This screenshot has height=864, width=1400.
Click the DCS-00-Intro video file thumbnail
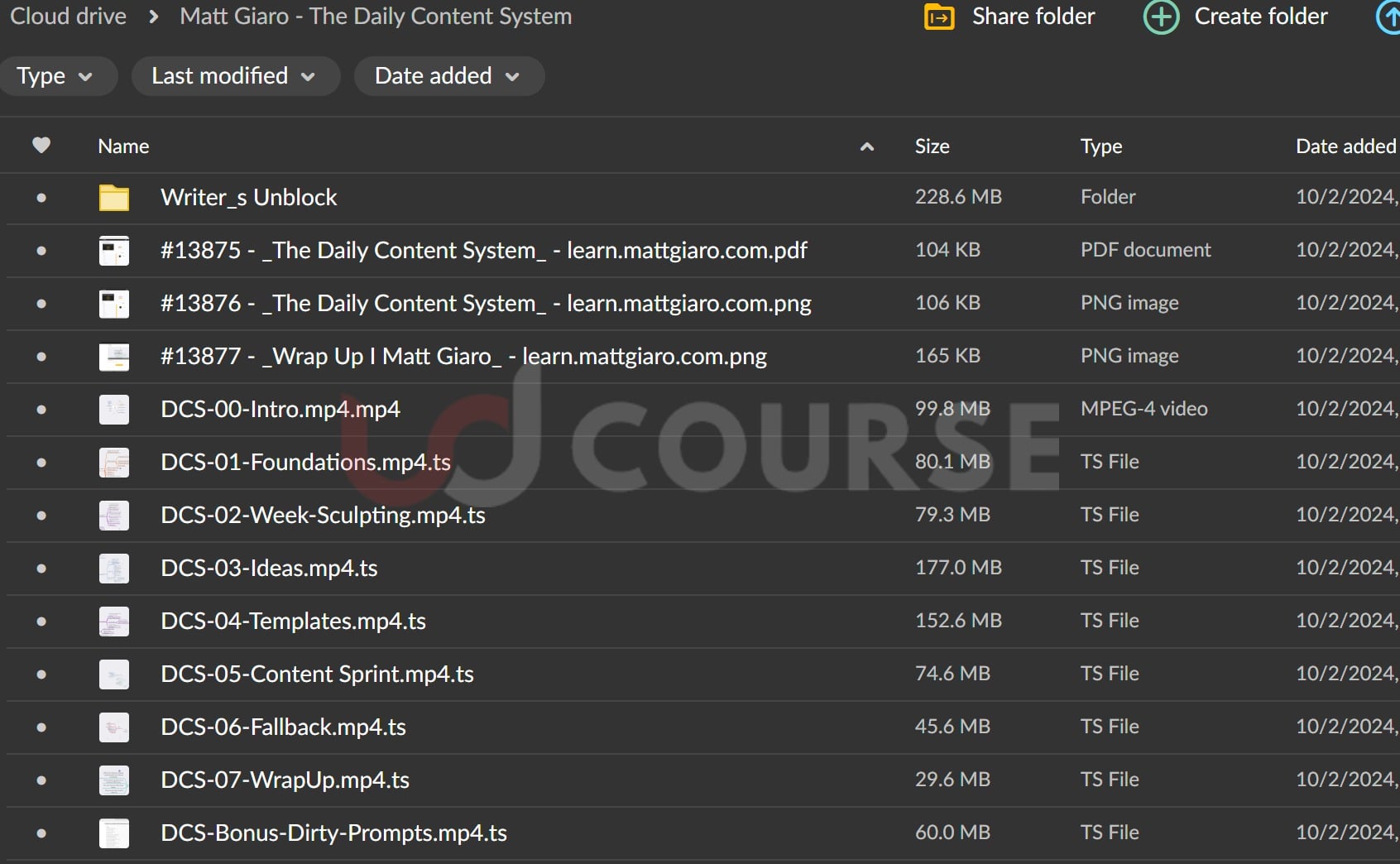[x=114, y=410]
